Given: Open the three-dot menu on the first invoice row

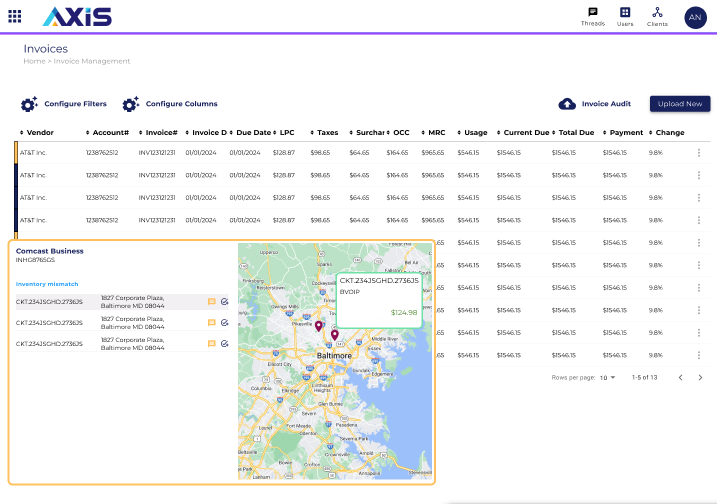Looking at the screenshot, I should (x=699, y=153).
